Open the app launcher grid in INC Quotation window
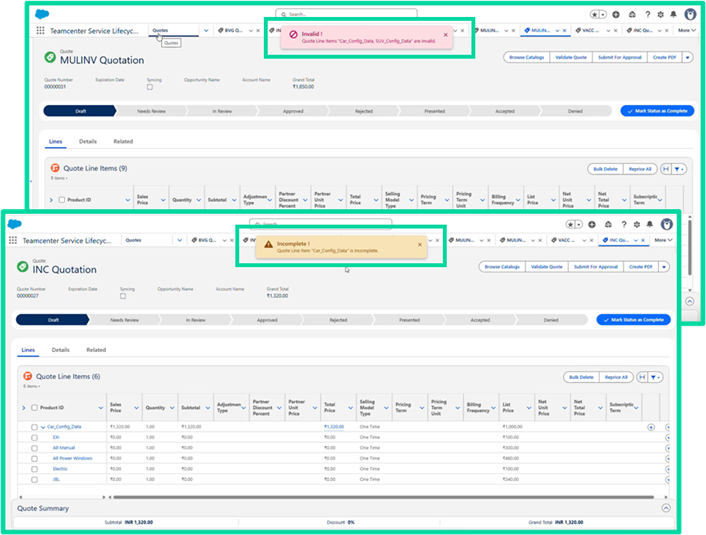This screenshot has width=706, height=535. pyautogui.click(x=13, y=240)
